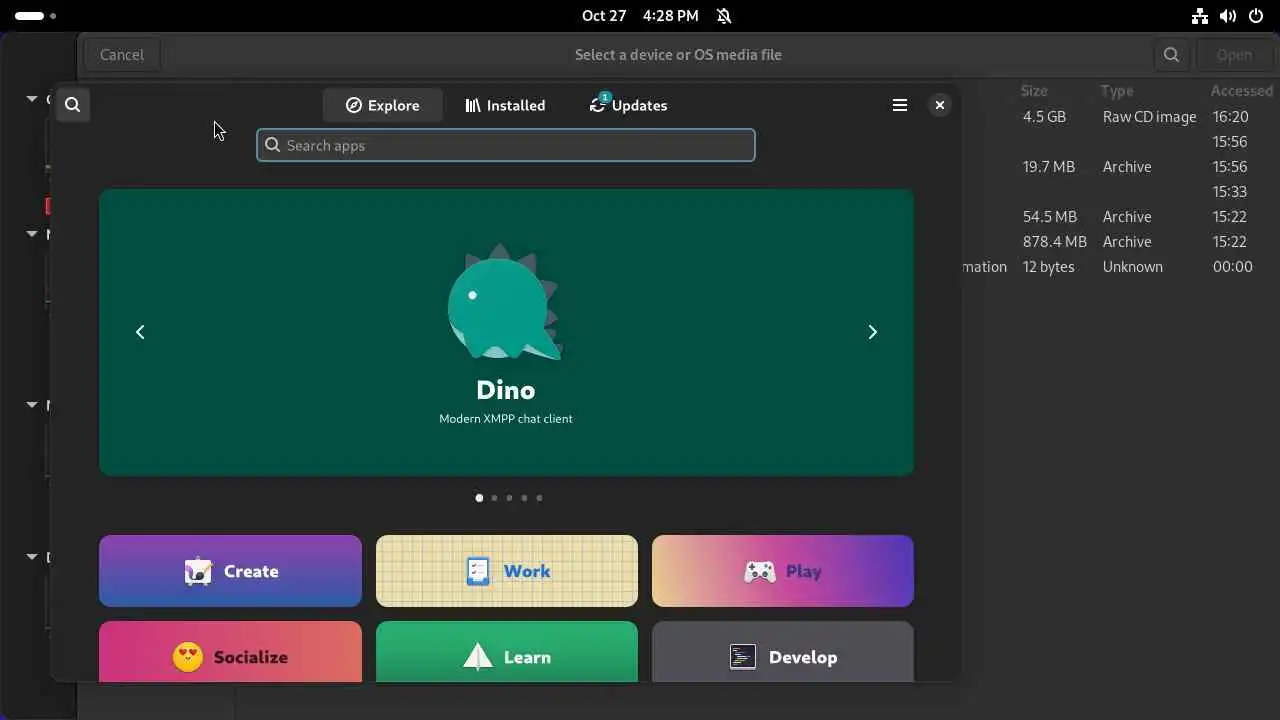Click the Open button in file chooser

pyautogui.click(x=1234, y=55)
